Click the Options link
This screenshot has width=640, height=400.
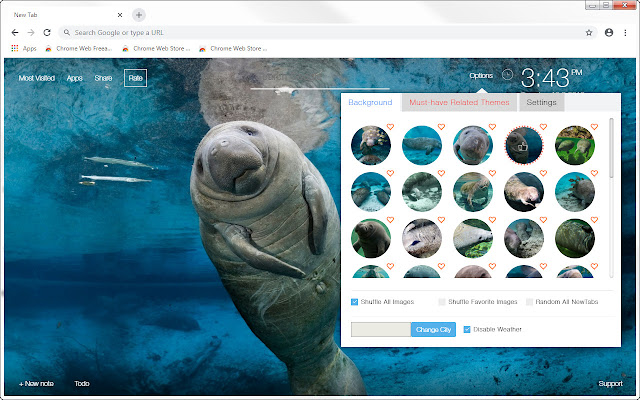tap(481, 76)
